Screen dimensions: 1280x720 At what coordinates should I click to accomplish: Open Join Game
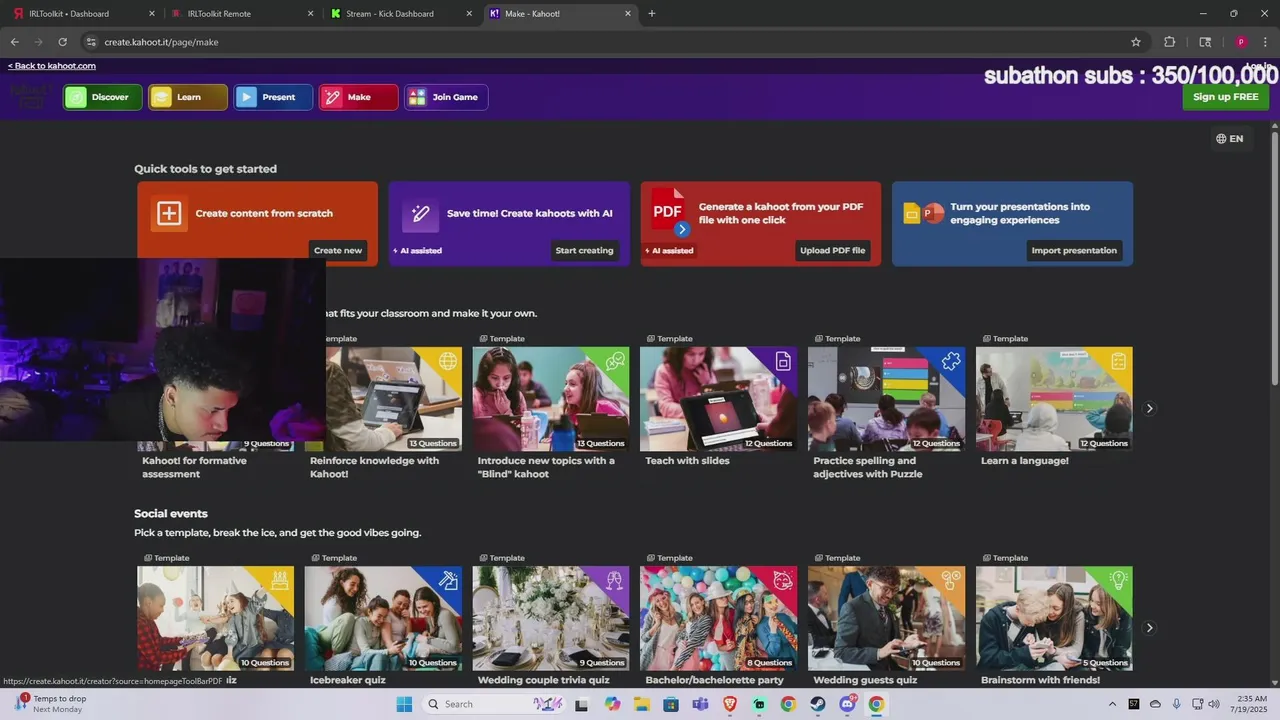446,97
